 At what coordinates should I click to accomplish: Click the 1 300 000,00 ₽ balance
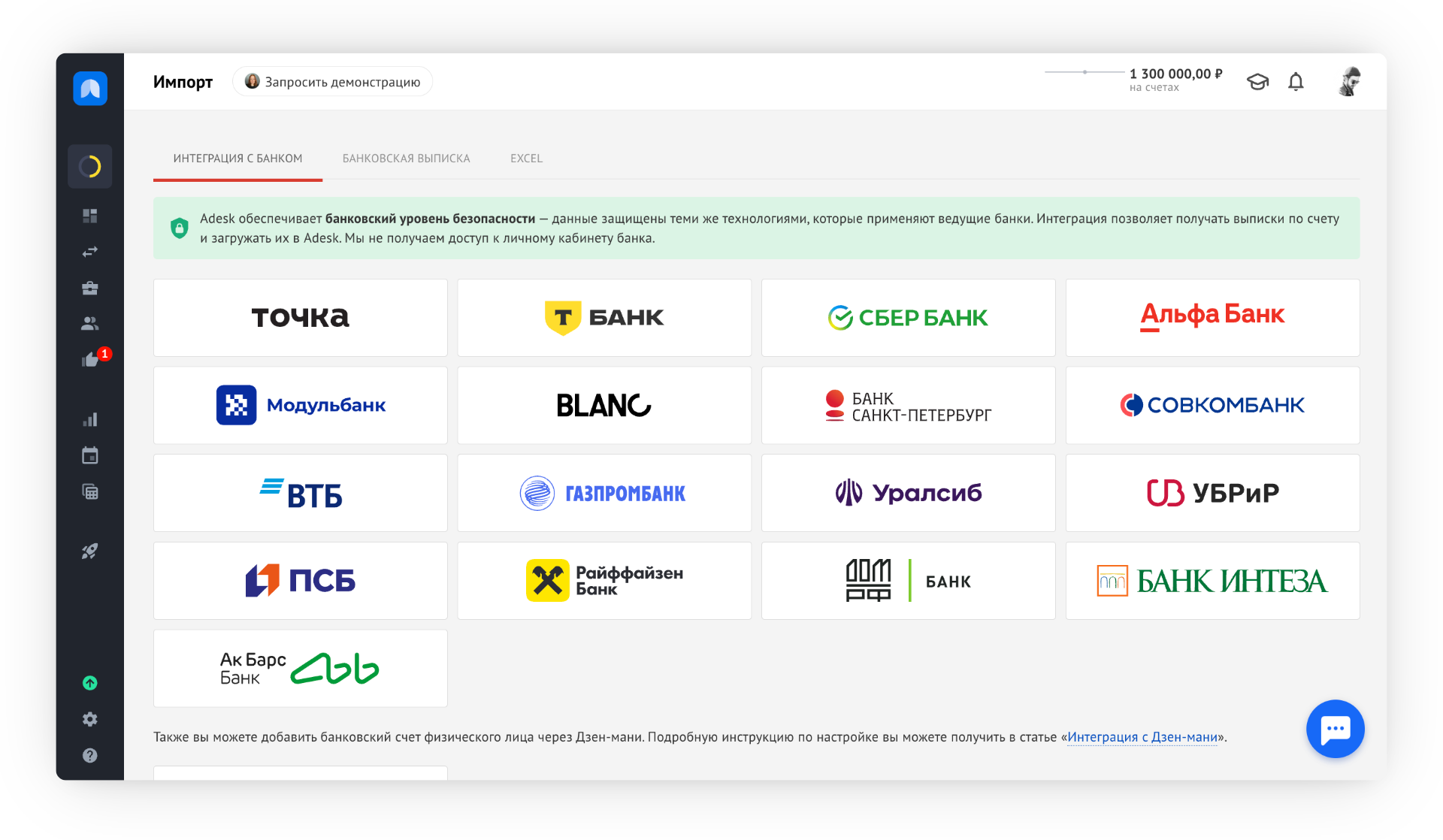coord(1175,74)
